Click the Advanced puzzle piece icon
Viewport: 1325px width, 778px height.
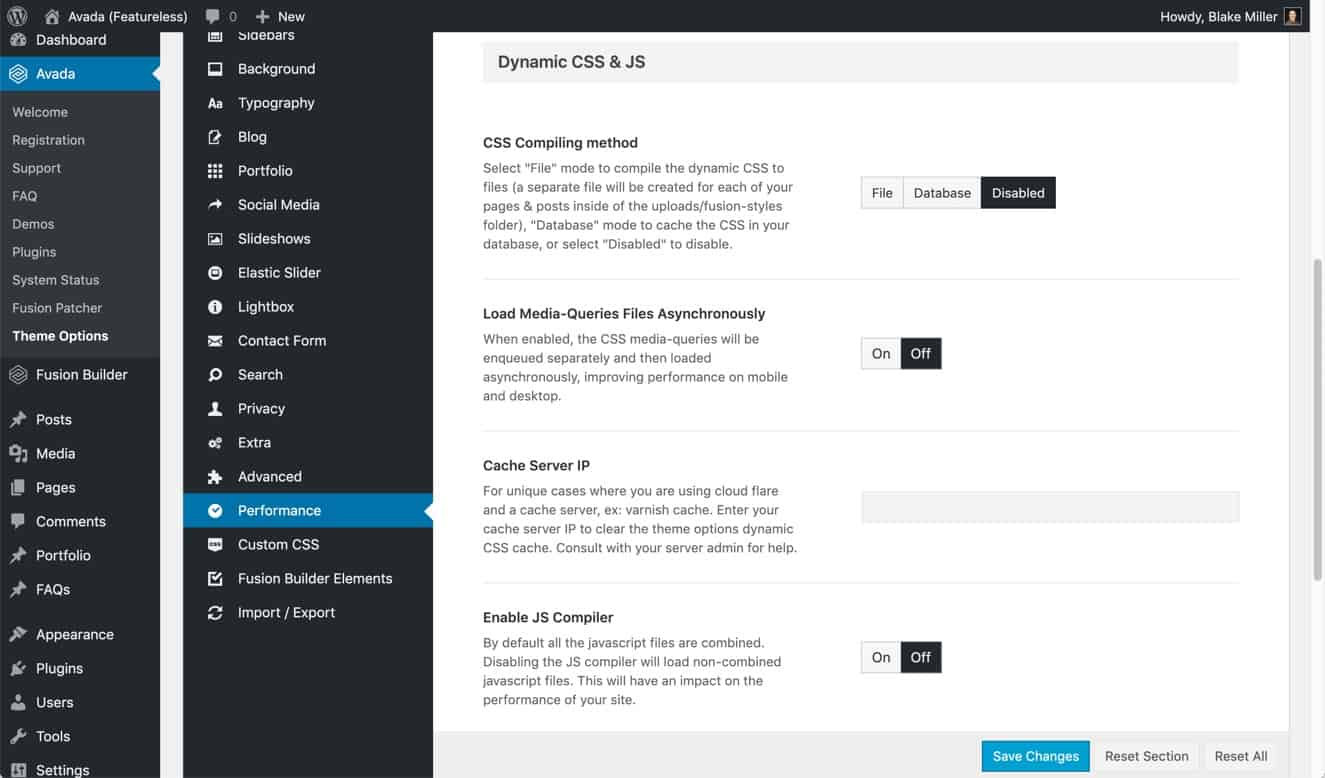215,477
